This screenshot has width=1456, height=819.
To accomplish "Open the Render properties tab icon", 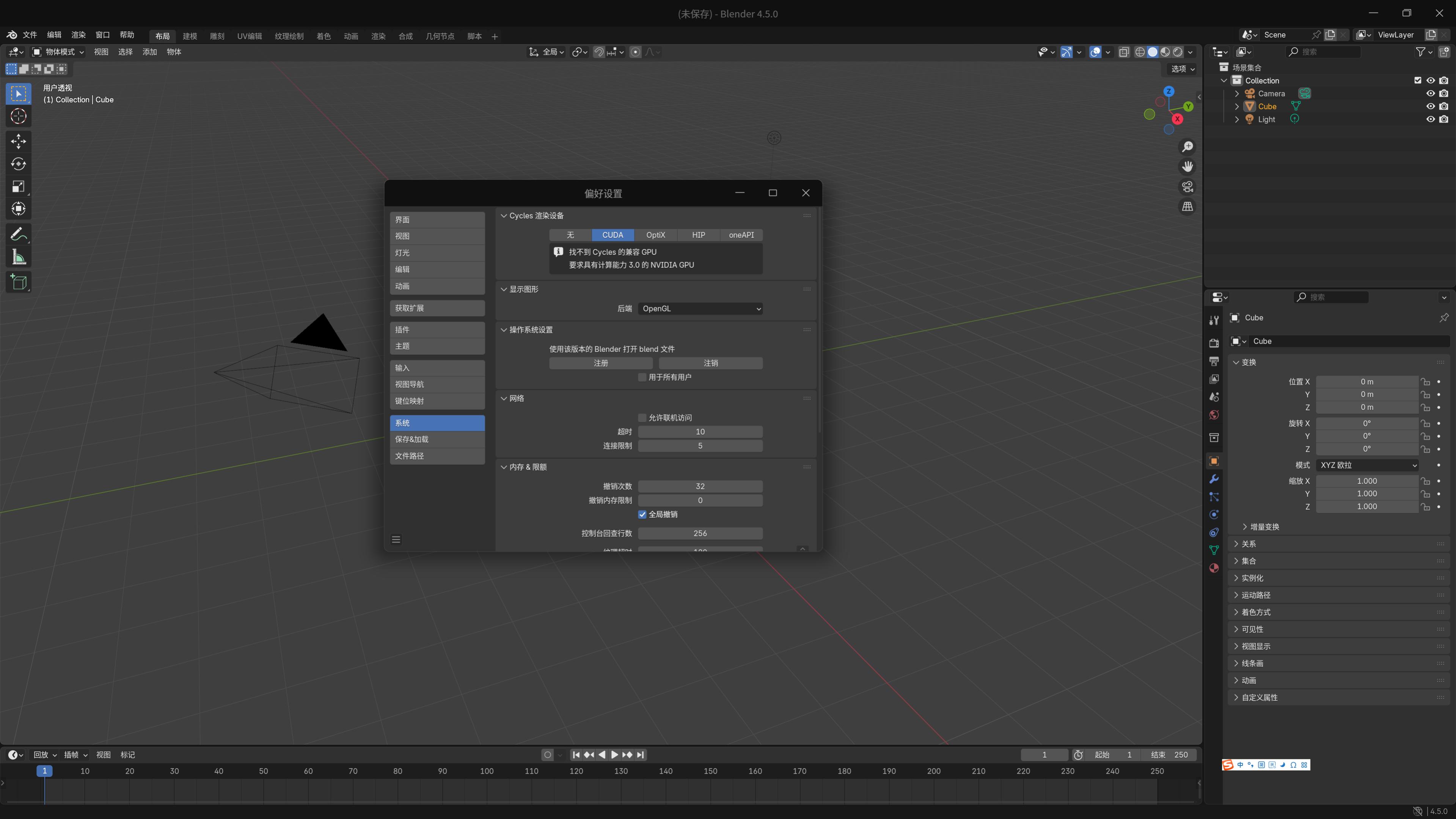I will [1214, 343].
